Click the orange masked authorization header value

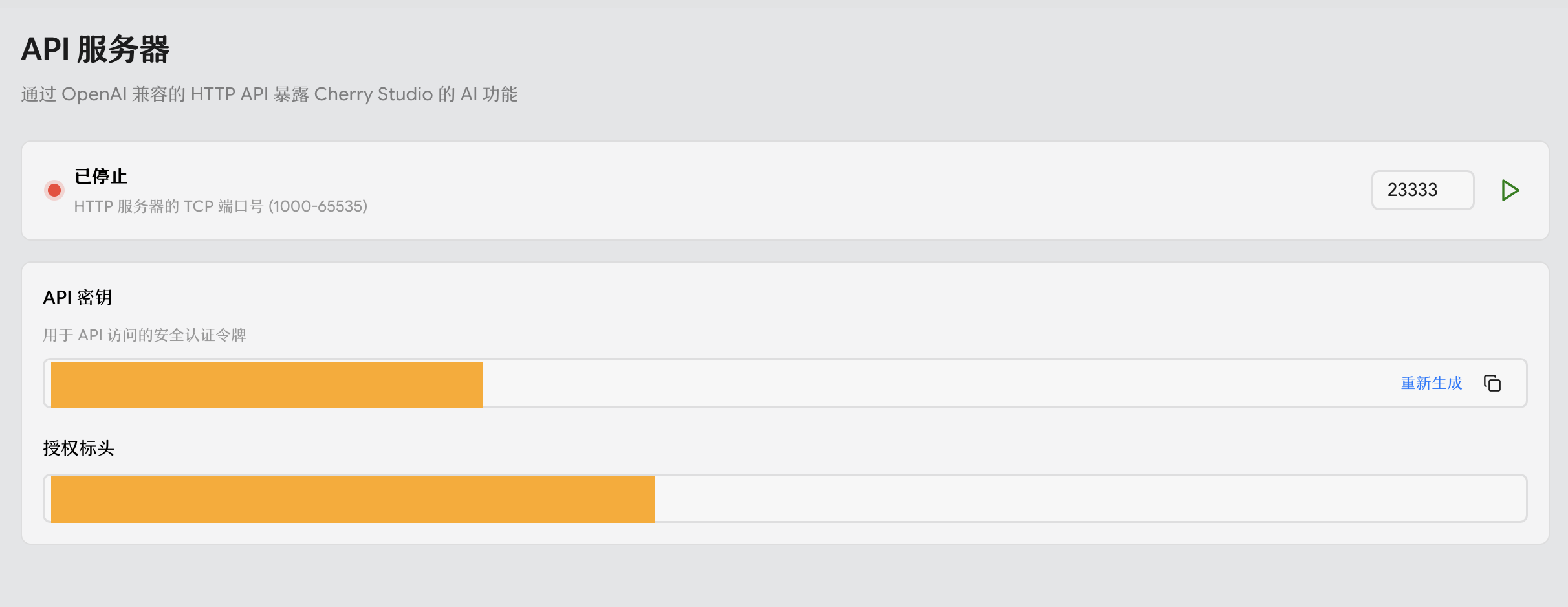[x=353, y=499]
